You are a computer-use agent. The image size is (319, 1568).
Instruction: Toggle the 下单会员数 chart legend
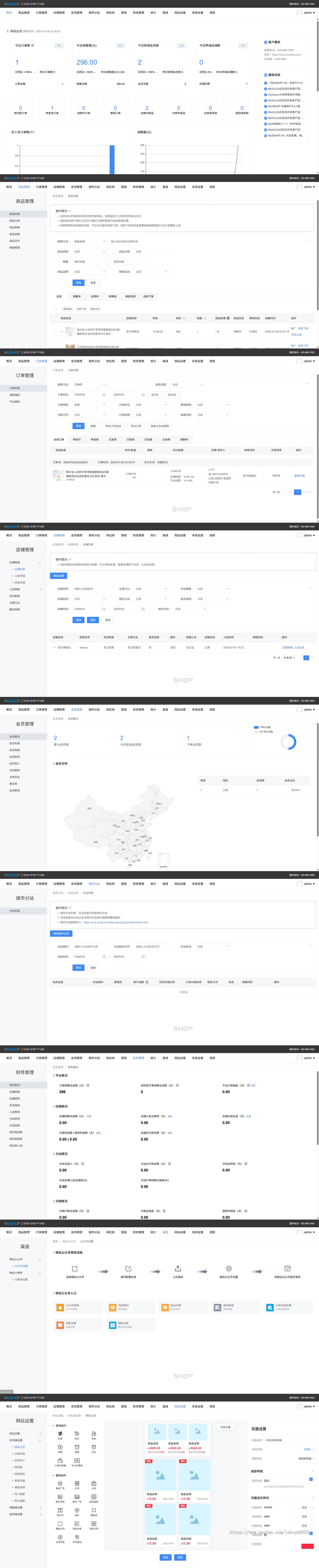(262, 727)
